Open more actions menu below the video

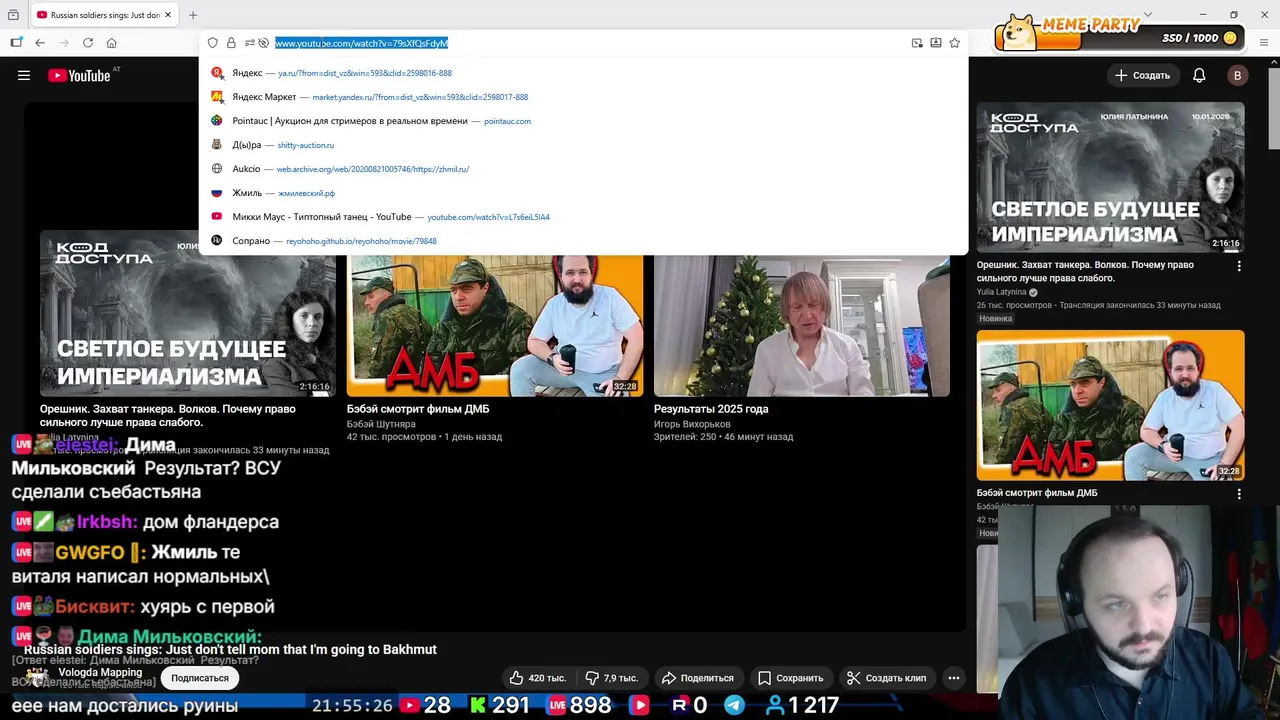[x=954, y=678]
